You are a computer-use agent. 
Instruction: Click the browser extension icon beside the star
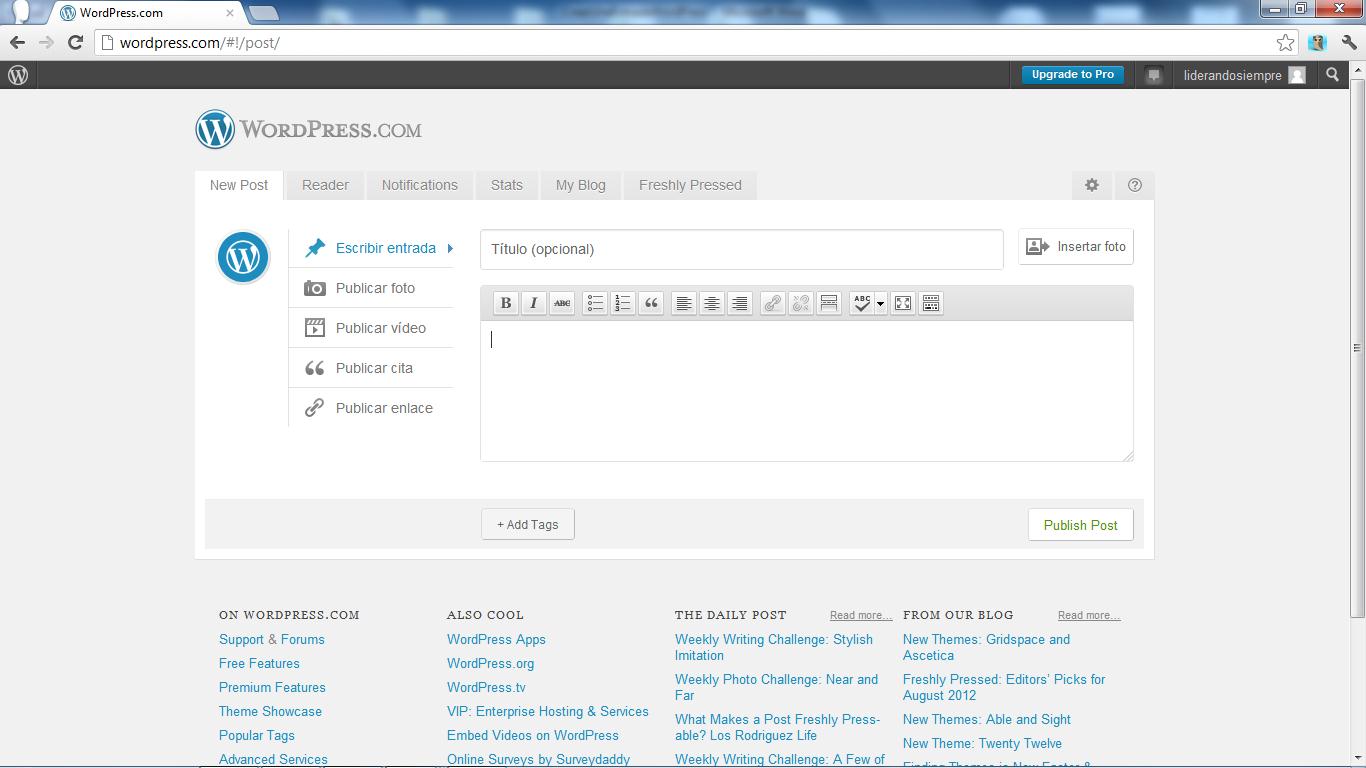pyautogui.click(x=1317, y=42)
